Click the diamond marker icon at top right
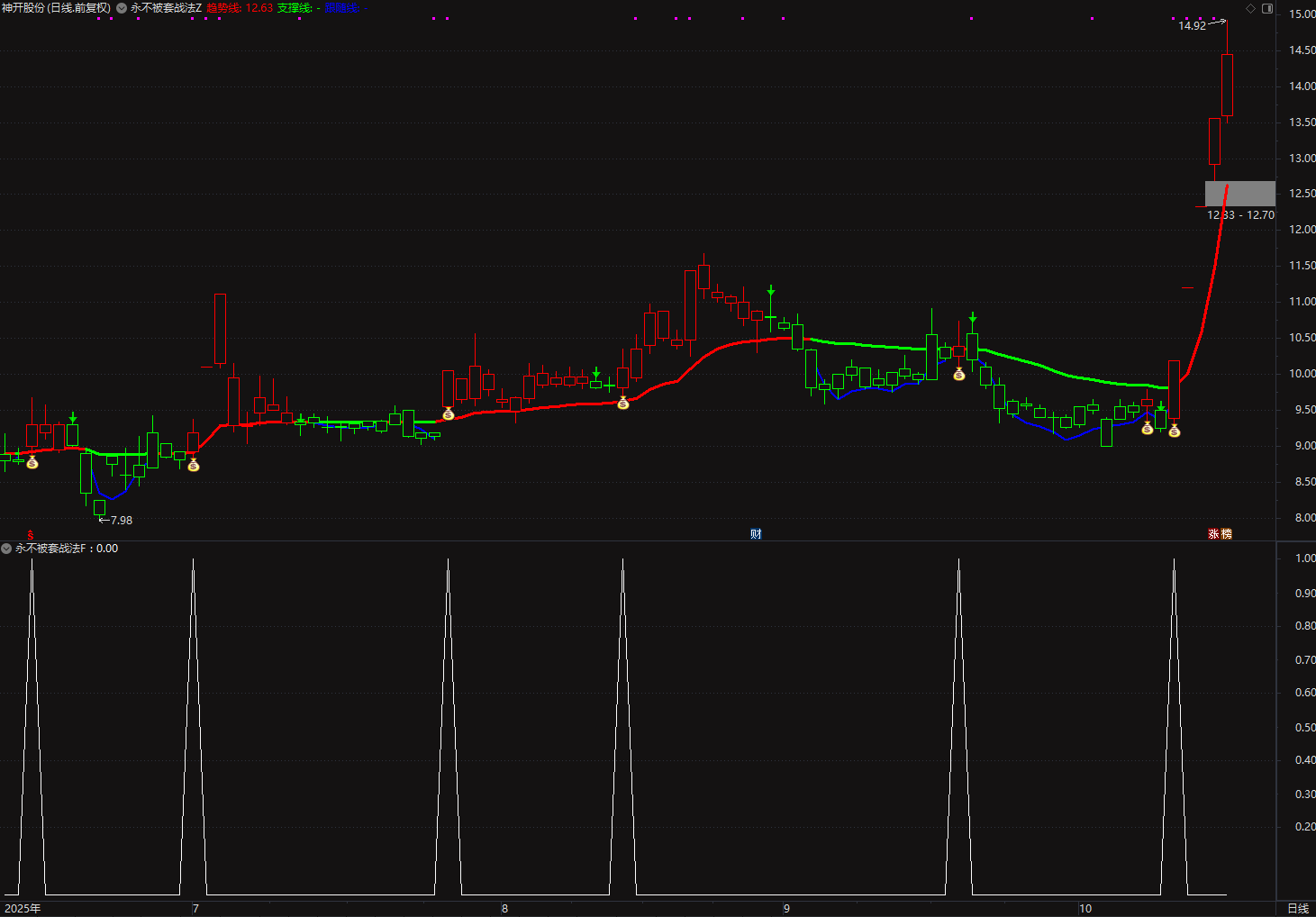Screen dimensions: 1316x917 1250,8
